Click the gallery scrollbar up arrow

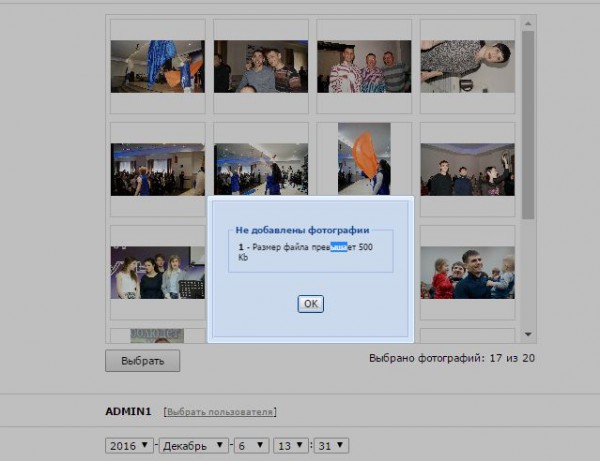tap(528, 24)
